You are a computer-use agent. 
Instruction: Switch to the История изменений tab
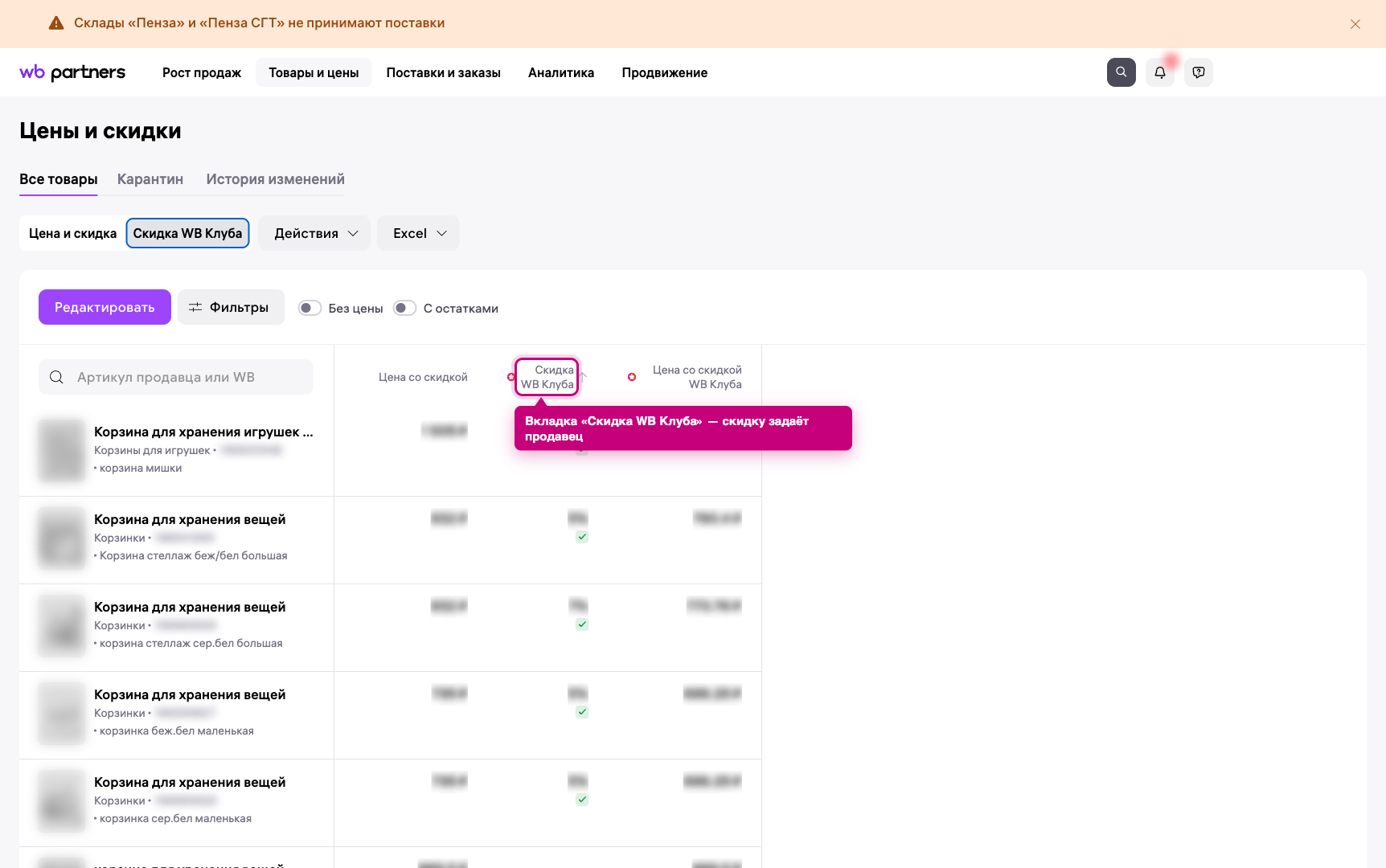pos(276,179)
